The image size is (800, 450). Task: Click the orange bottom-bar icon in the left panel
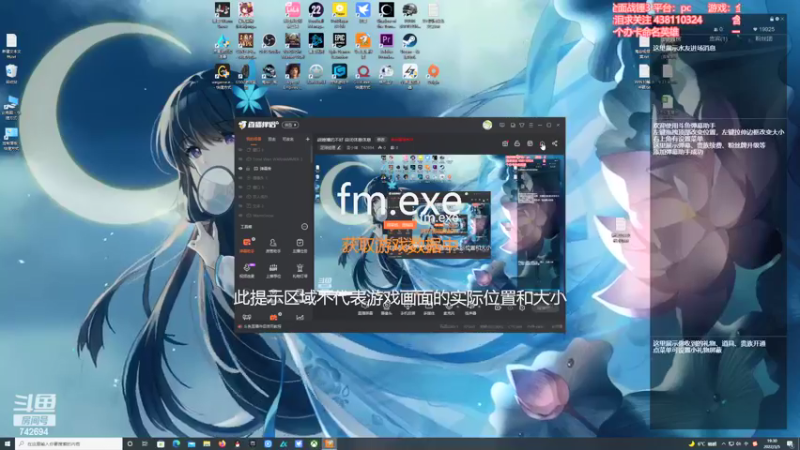point(273,317)
